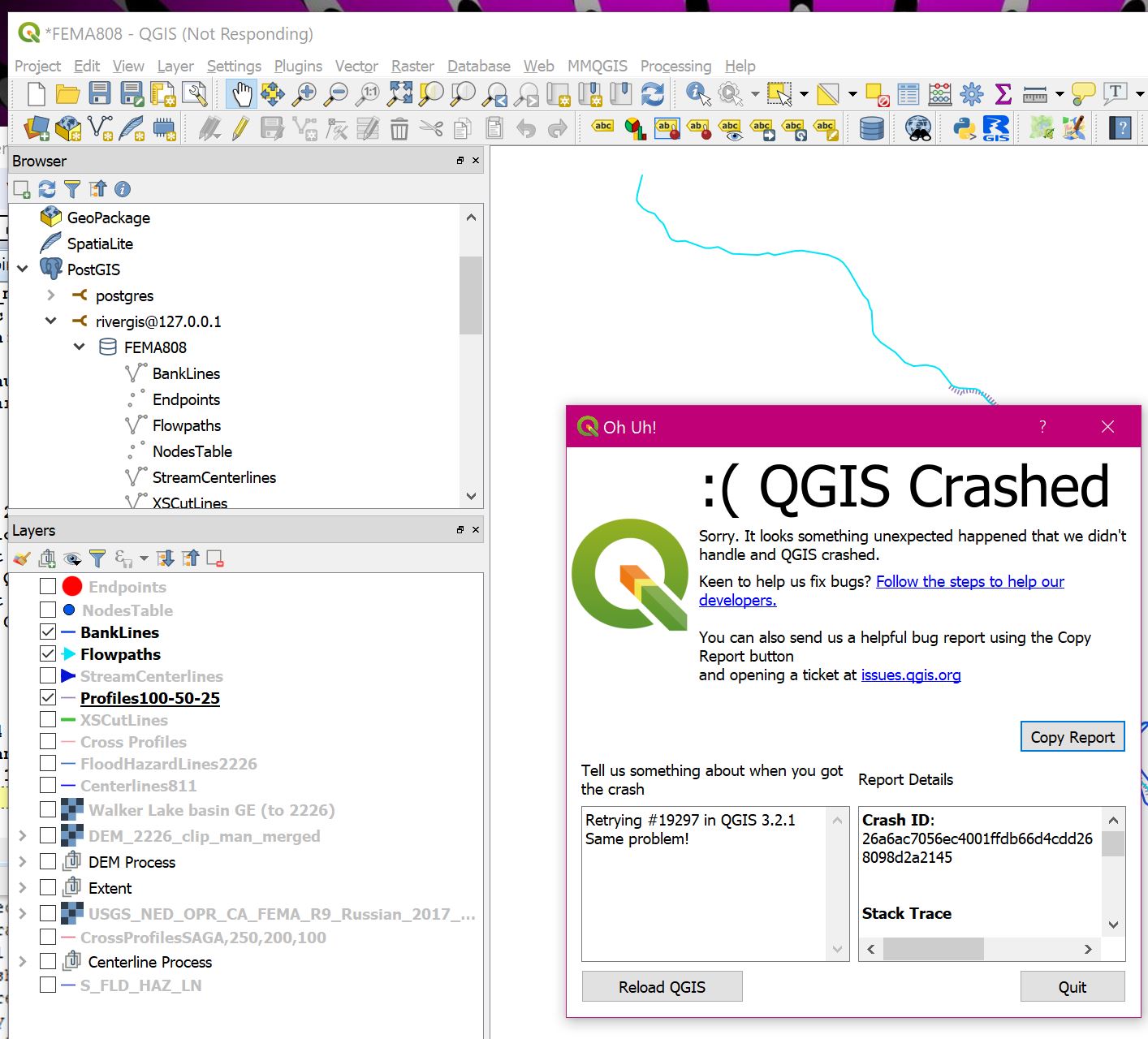Image resolution: width=1148 pixels, height=1039 pixels.
Task: Uncheck the BankLines layer checkbox
Action: click(48, 632)
